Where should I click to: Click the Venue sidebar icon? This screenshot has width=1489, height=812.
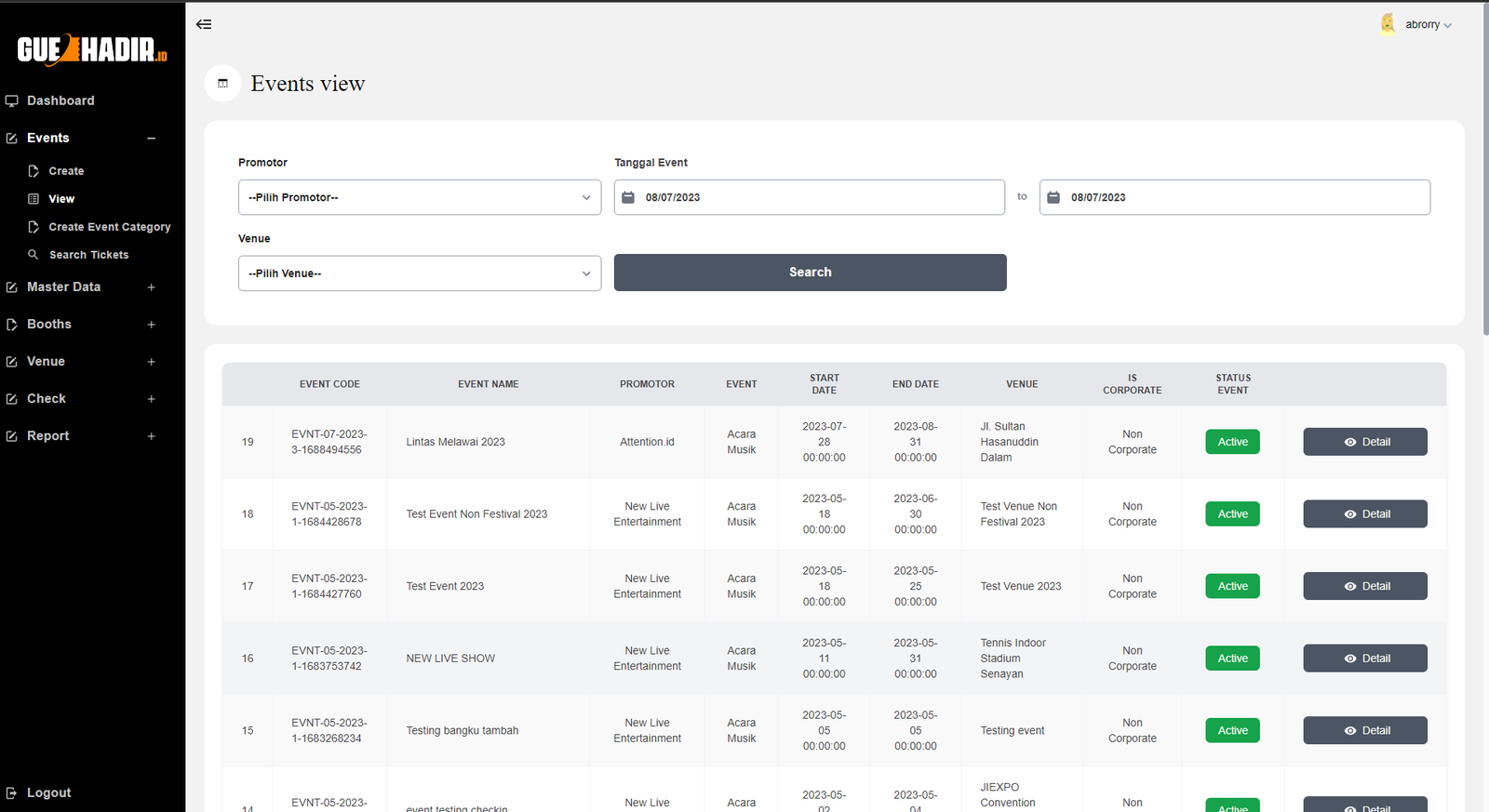pos(12,362)
